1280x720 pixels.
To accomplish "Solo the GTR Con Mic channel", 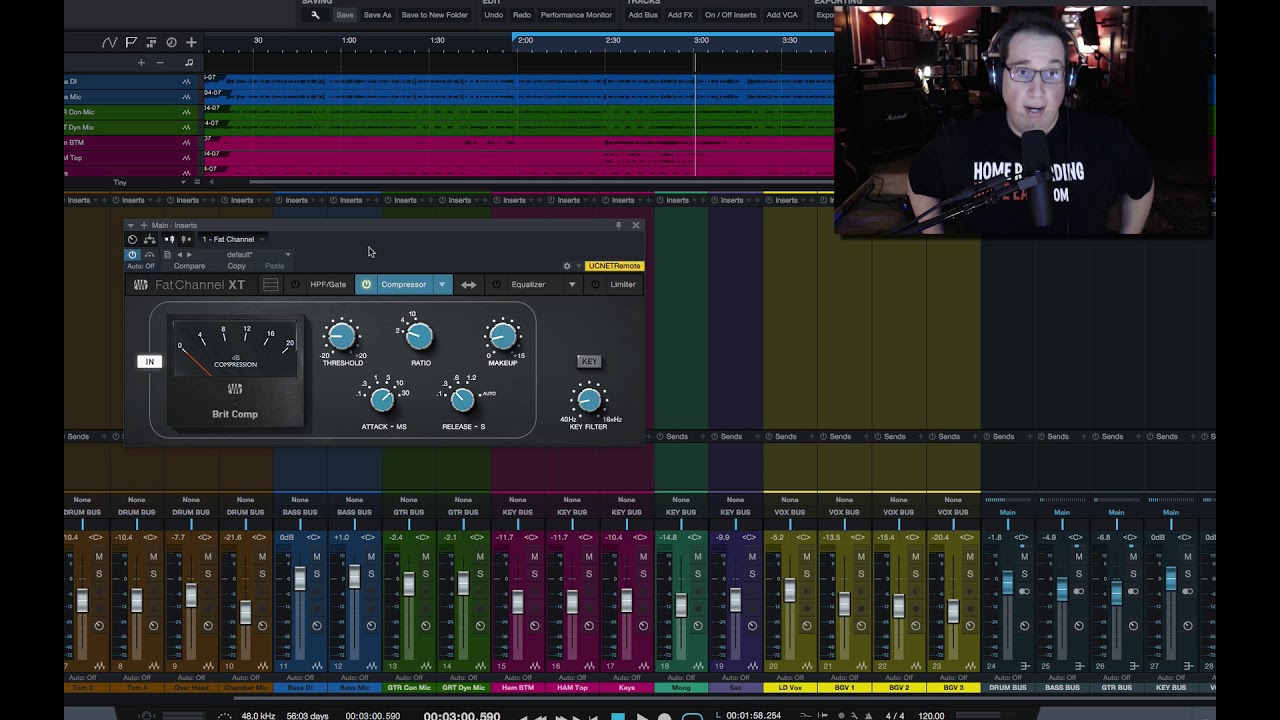I will 425,573.
